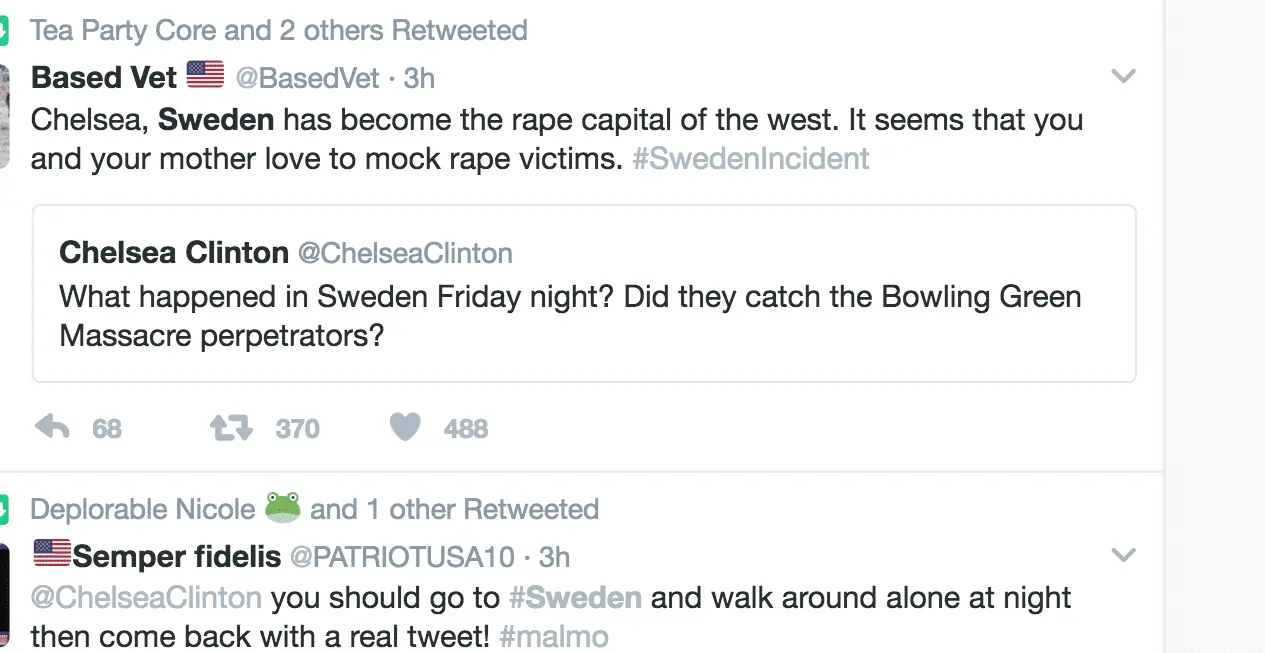Screen dimensions: 1265x653
Task: Open the @BasedVet handle link
Action: click(307, 78)
